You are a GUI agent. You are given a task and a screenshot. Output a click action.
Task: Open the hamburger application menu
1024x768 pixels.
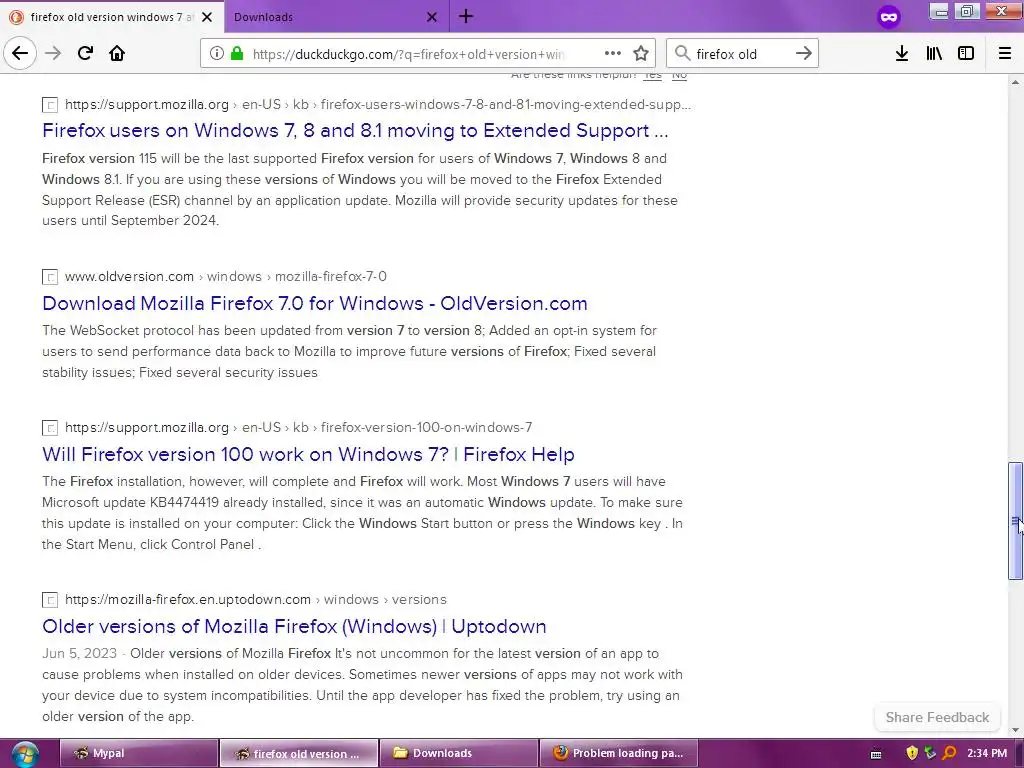pyautogui.click(x=1005, y=54)
